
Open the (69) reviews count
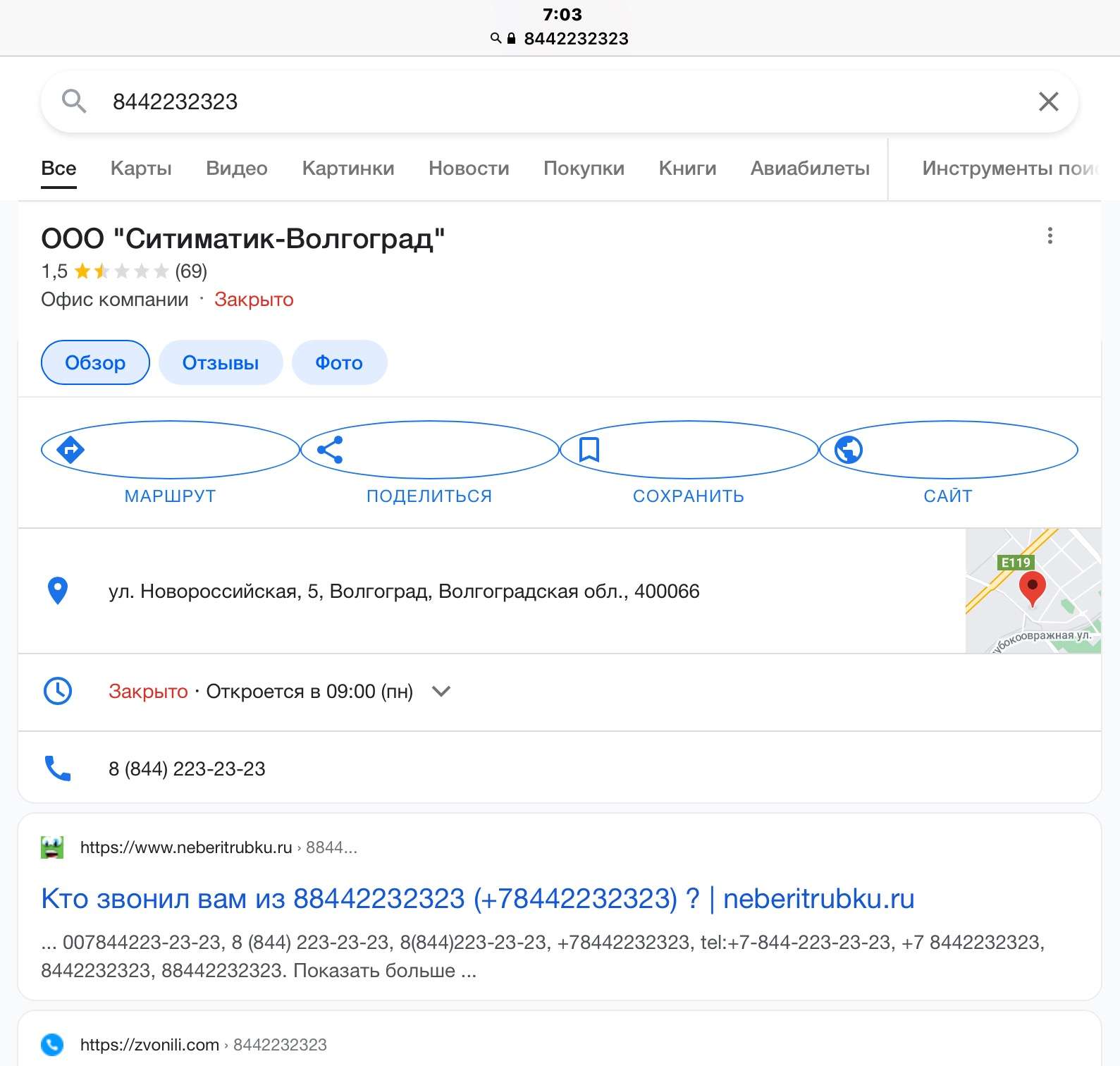click(x=191, y=271)
